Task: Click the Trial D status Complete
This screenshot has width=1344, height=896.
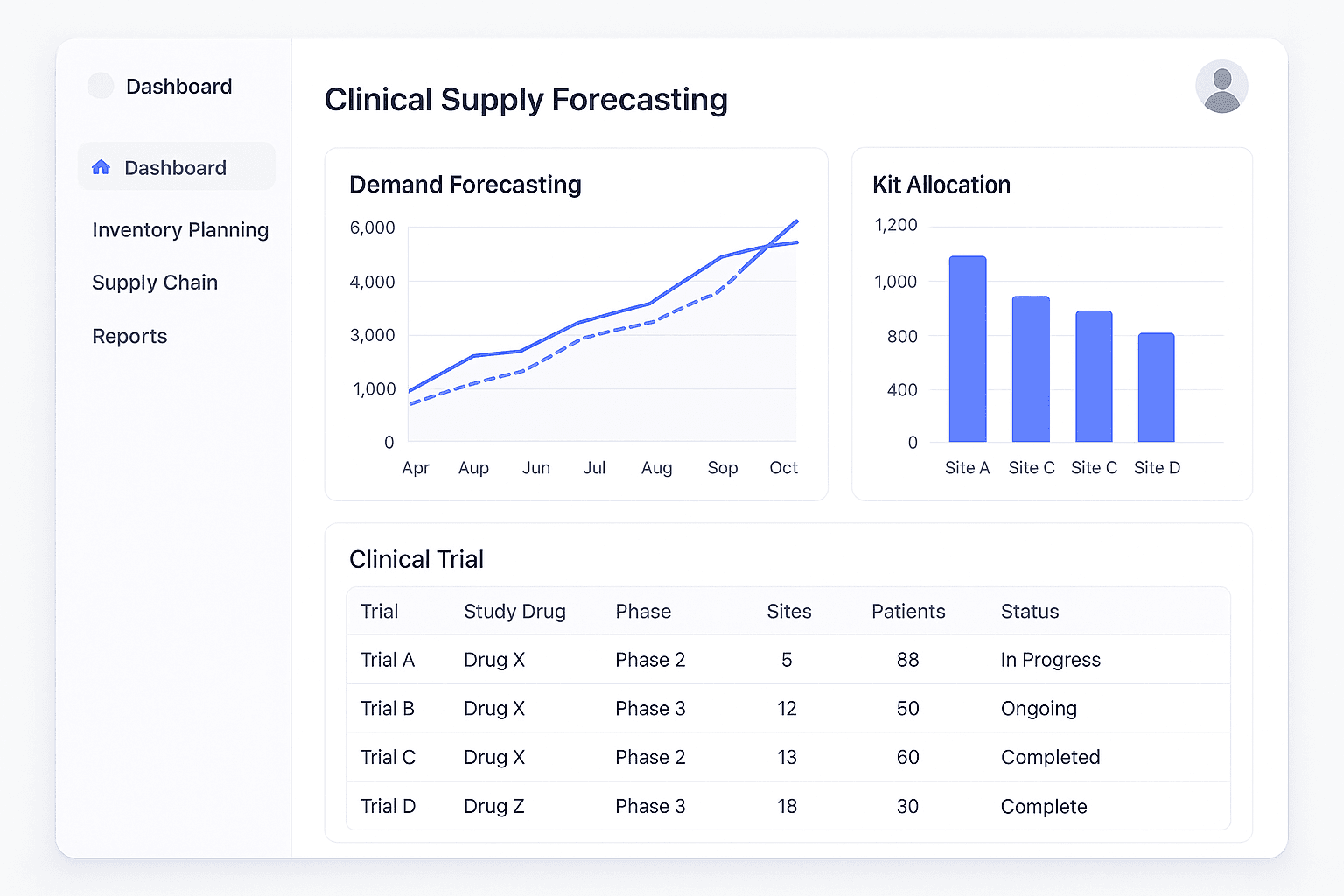Action: click(x=1044, y=806)
